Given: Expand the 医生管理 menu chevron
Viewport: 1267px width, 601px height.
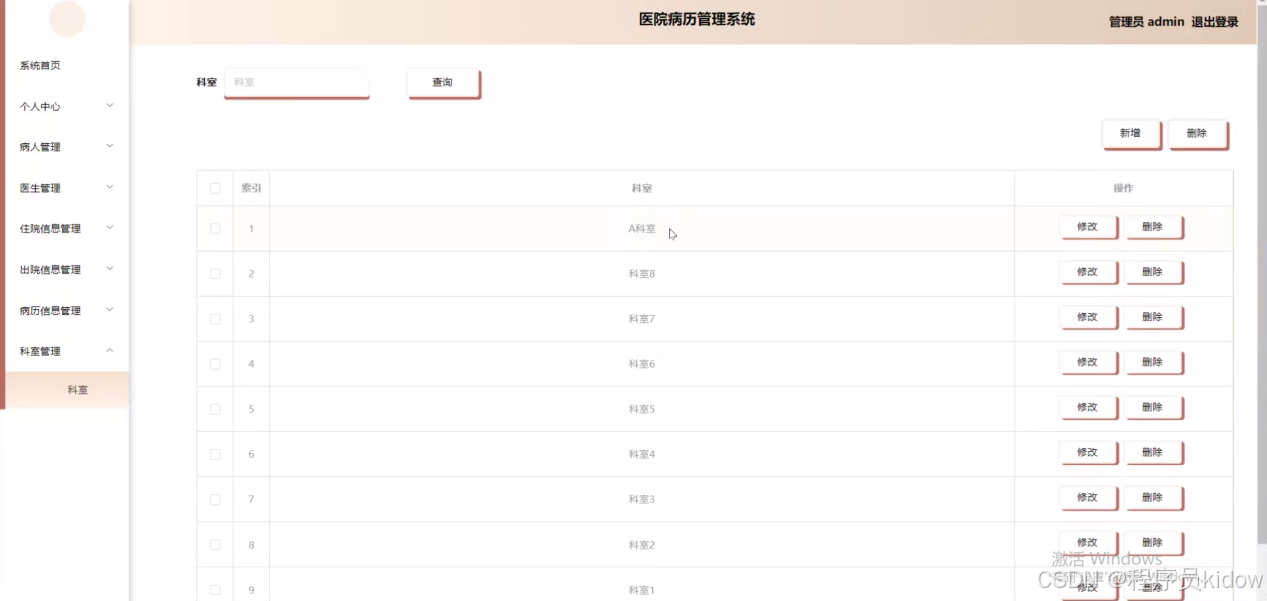Looking at the screenshot, I should [x=110, y=187].
